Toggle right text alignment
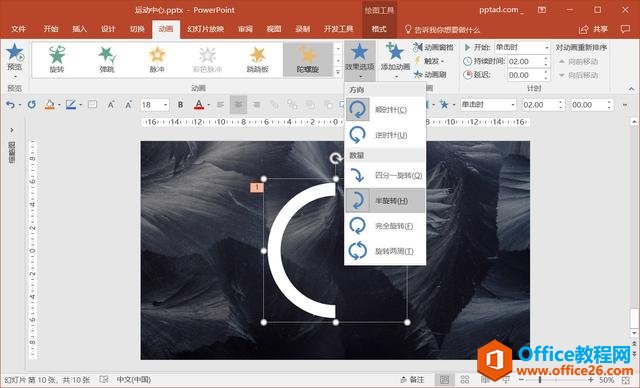Image resolution: width=640 pixels, height=388 pixels. point(256,105)
